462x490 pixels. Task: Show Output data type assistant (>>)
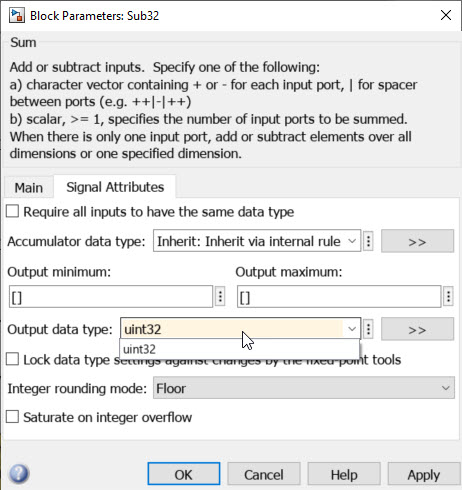point(417,330)
